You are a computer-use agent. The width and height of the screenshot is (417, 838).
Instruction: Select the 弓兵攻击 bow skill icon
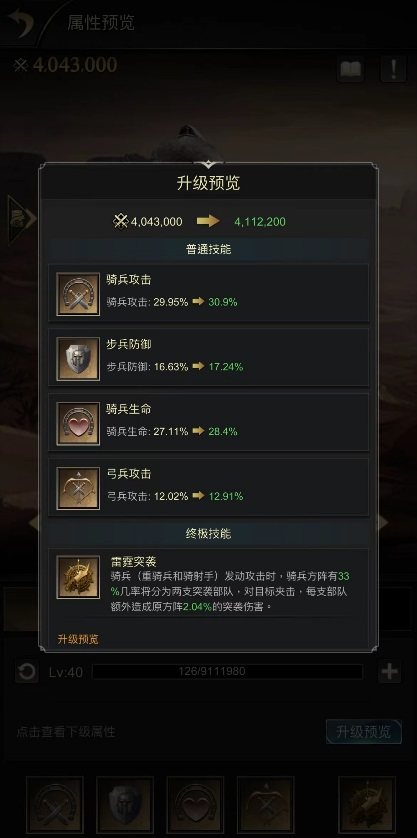pos(78,488)
